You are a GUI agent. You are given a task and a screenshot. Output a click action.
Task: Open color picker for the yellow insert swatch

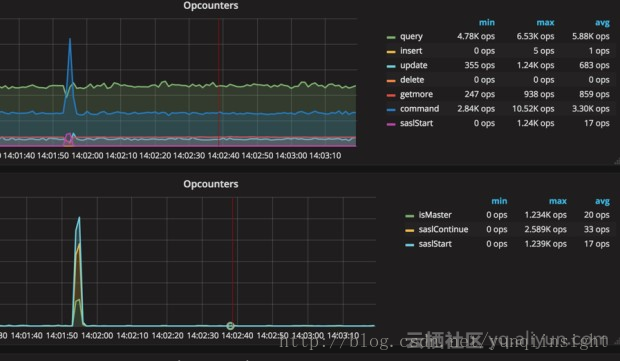coord(391,52)
